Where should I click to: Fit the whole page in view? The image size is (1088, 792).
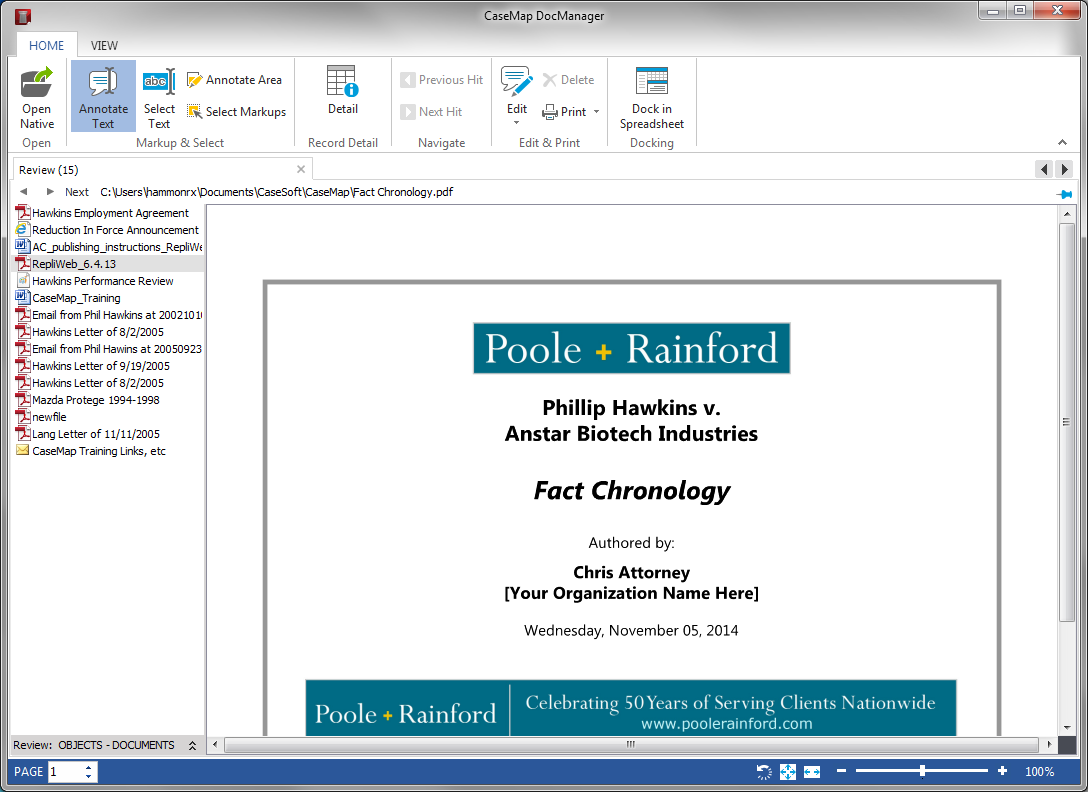pos(788,772)
